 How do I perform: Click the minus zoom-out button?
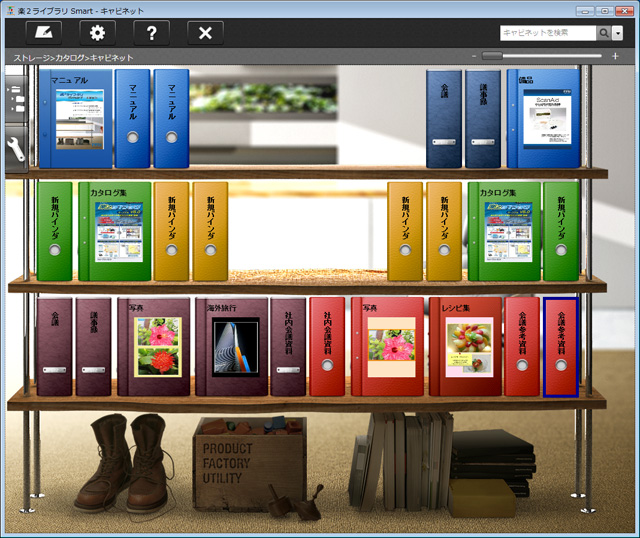coord(474,56)
